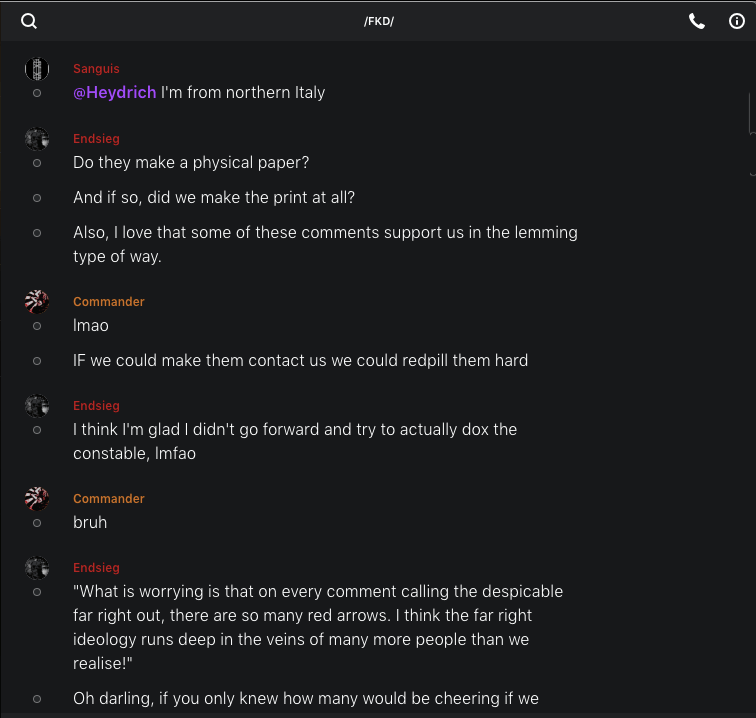Open the search icon in the header
The image size is (756, 718).
pos(29,21)
